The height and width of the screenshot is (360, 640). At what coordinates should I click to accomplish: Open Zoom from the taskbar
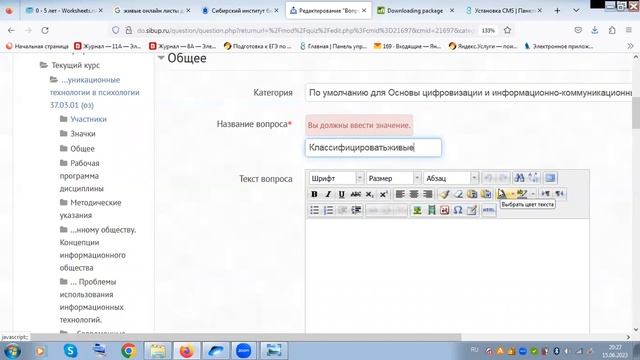pos(244,350)
